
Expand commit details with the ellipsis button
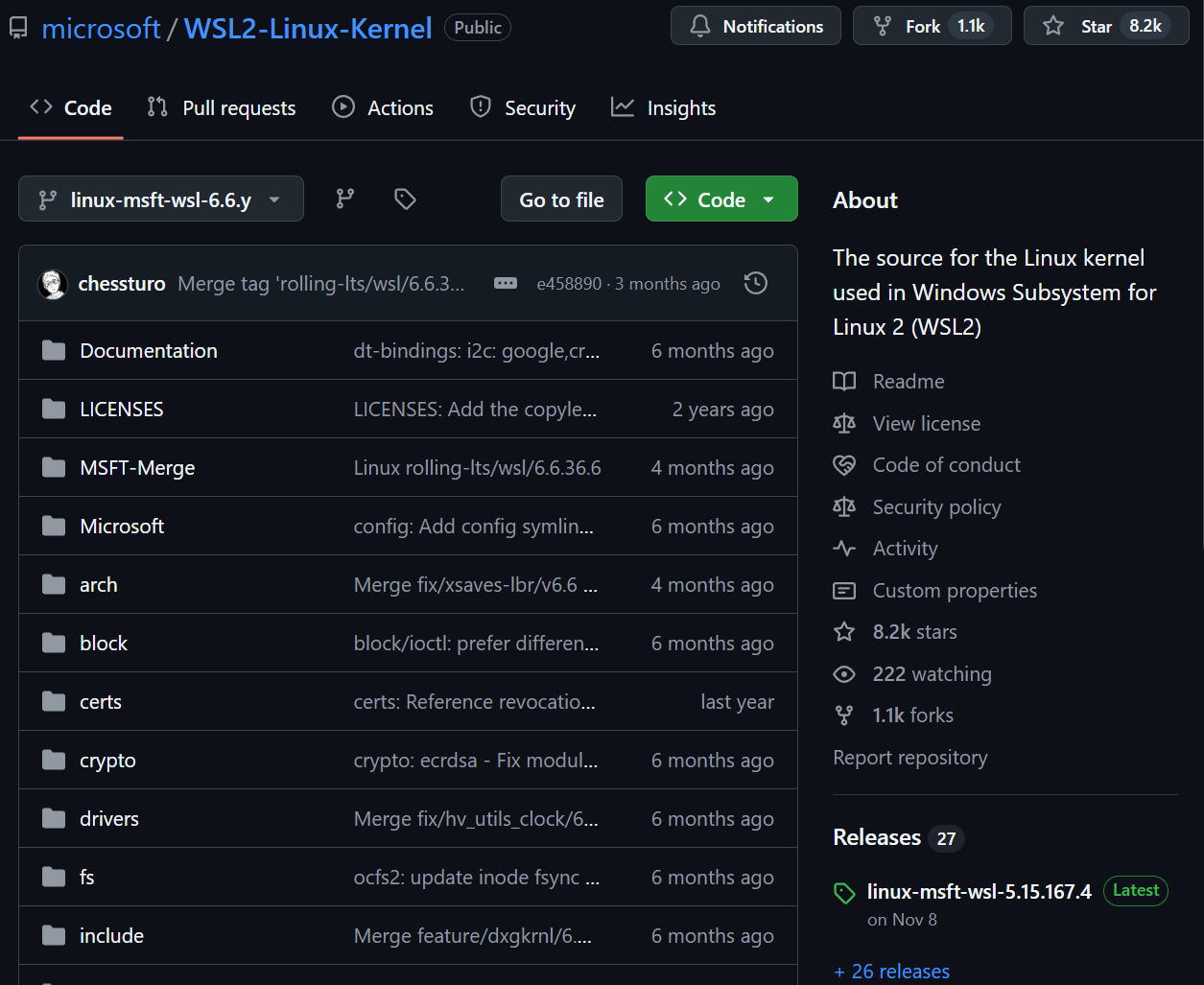pyautogui.click(x=506, y=284)
